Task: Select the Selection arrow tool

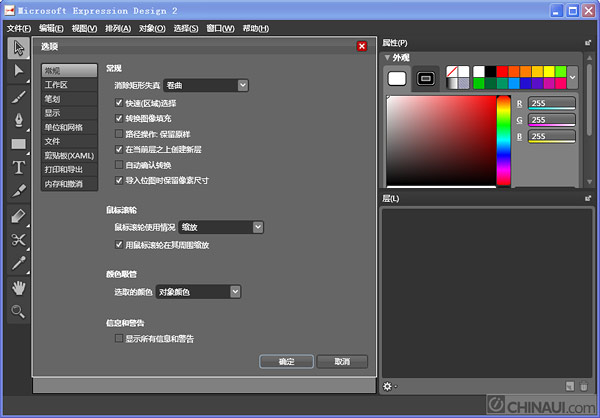Action: 18,48
